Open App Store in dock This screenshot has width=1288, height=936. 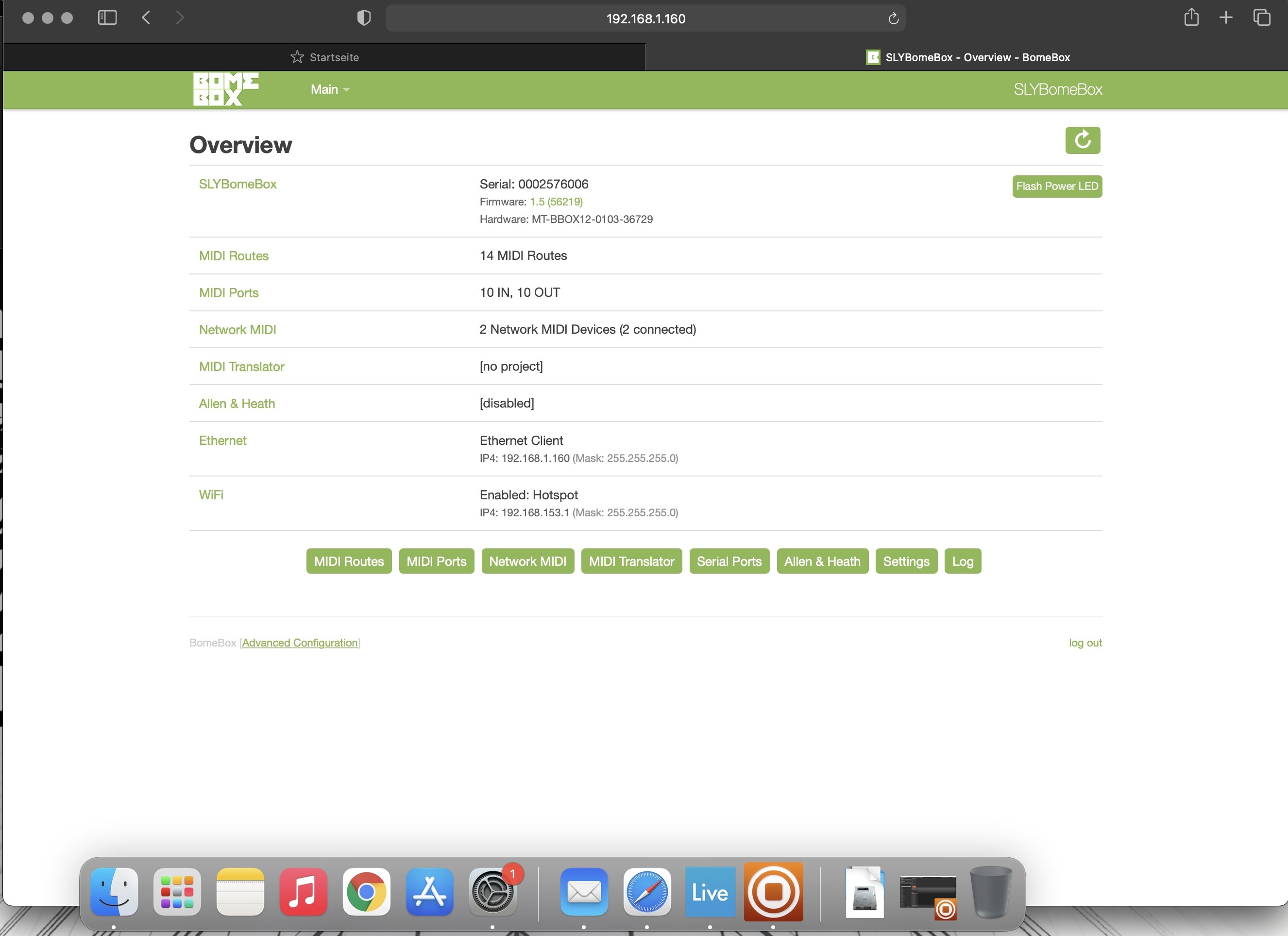point(429,891)
